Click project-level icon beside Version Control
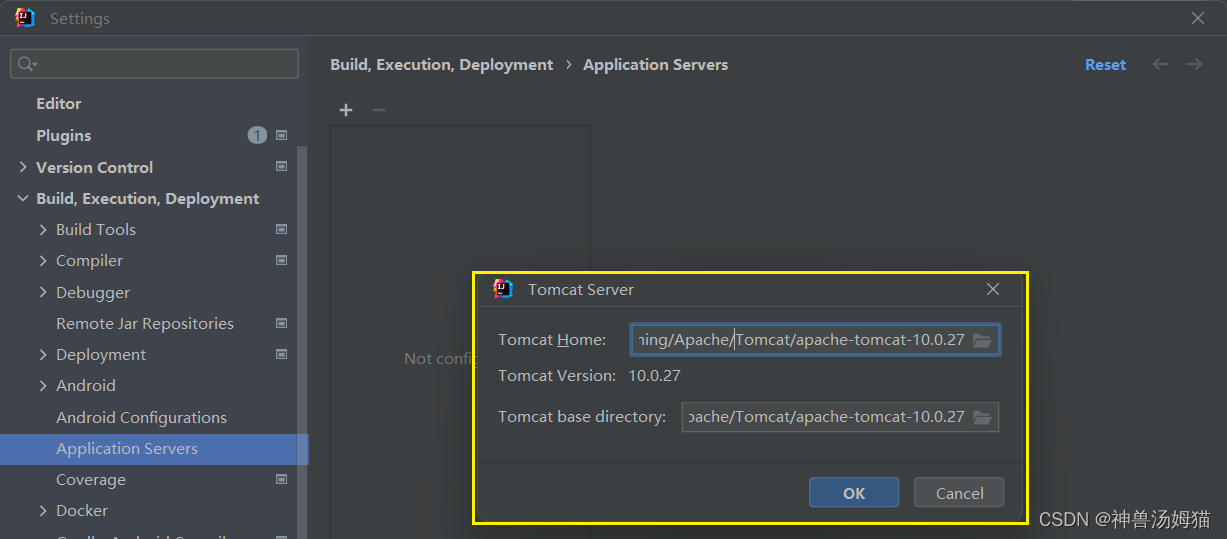This screenshot has width=1227, height=539. (x=281, y=167)
